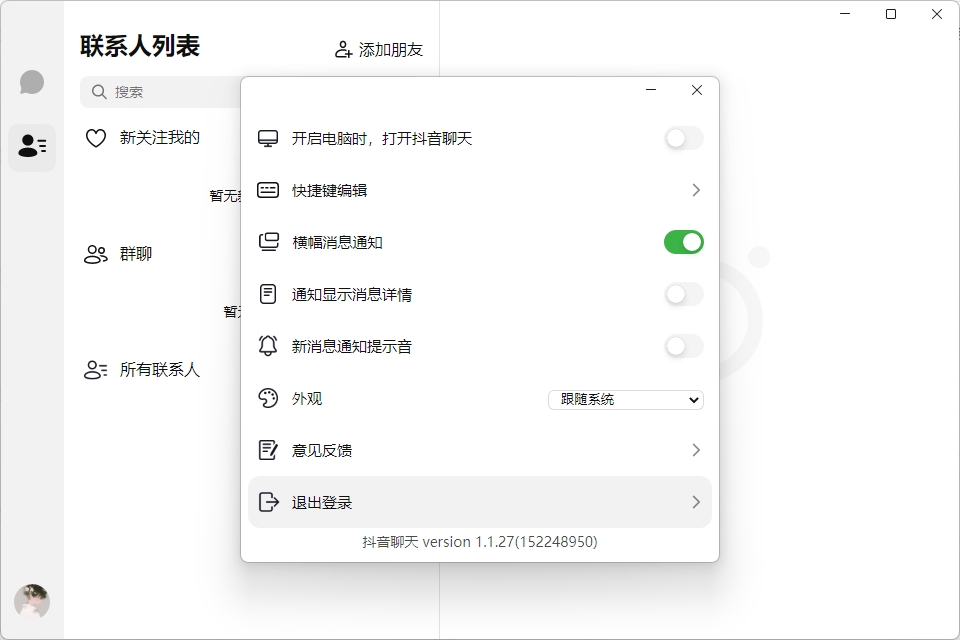This screenshot has height=640, width=960.
Task: Open 所有联系人 section
Action: [x=160, y=369]
